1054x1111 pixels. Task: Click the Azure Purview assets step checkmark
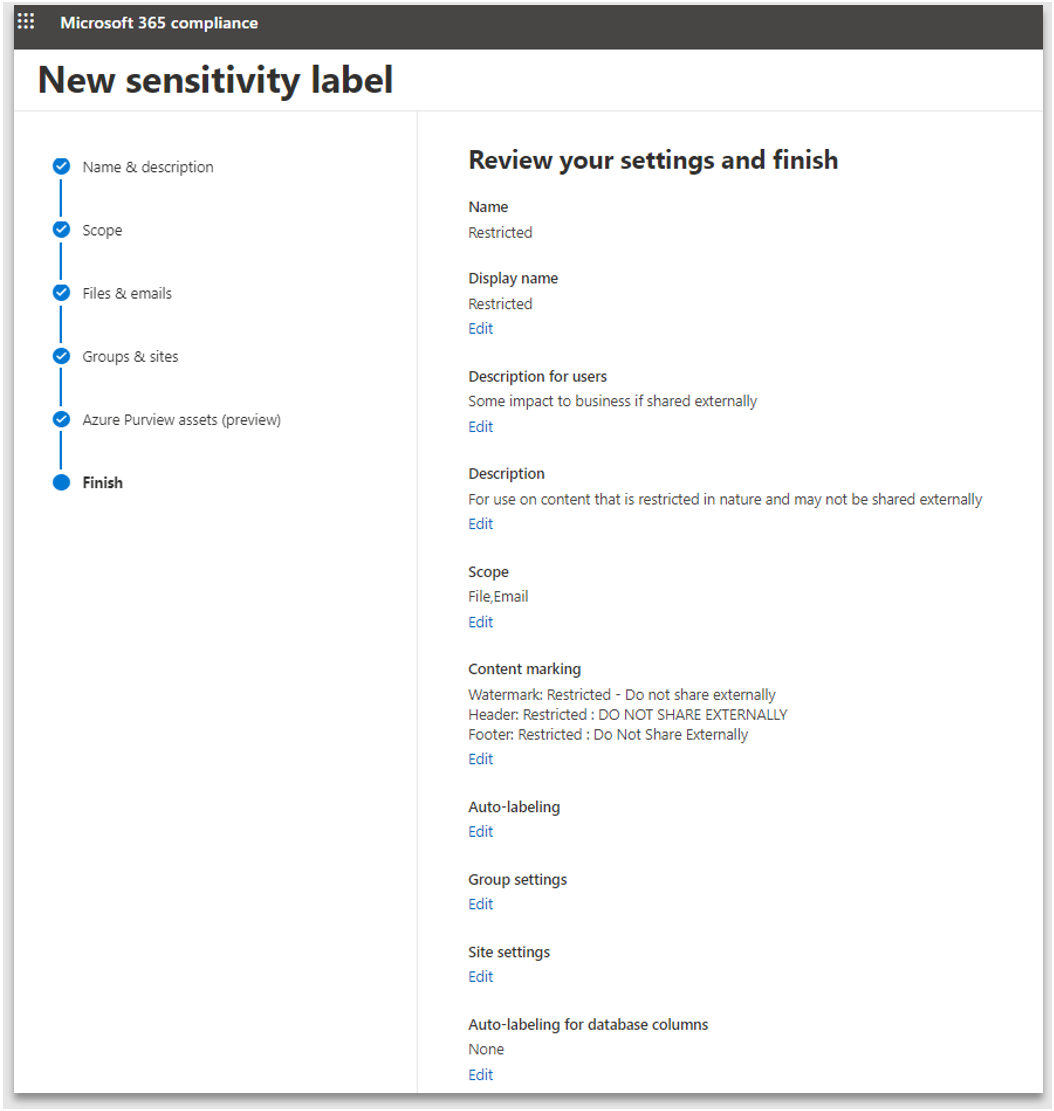point(61,419)
